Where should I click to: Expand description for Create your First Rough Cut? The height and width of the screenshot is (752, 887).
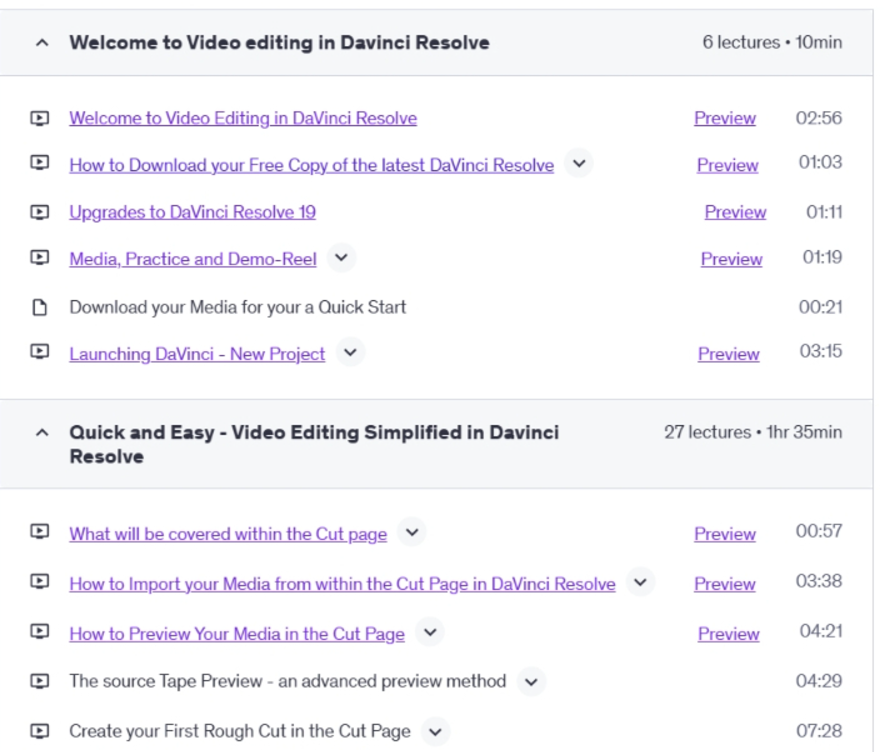(435, 732)
